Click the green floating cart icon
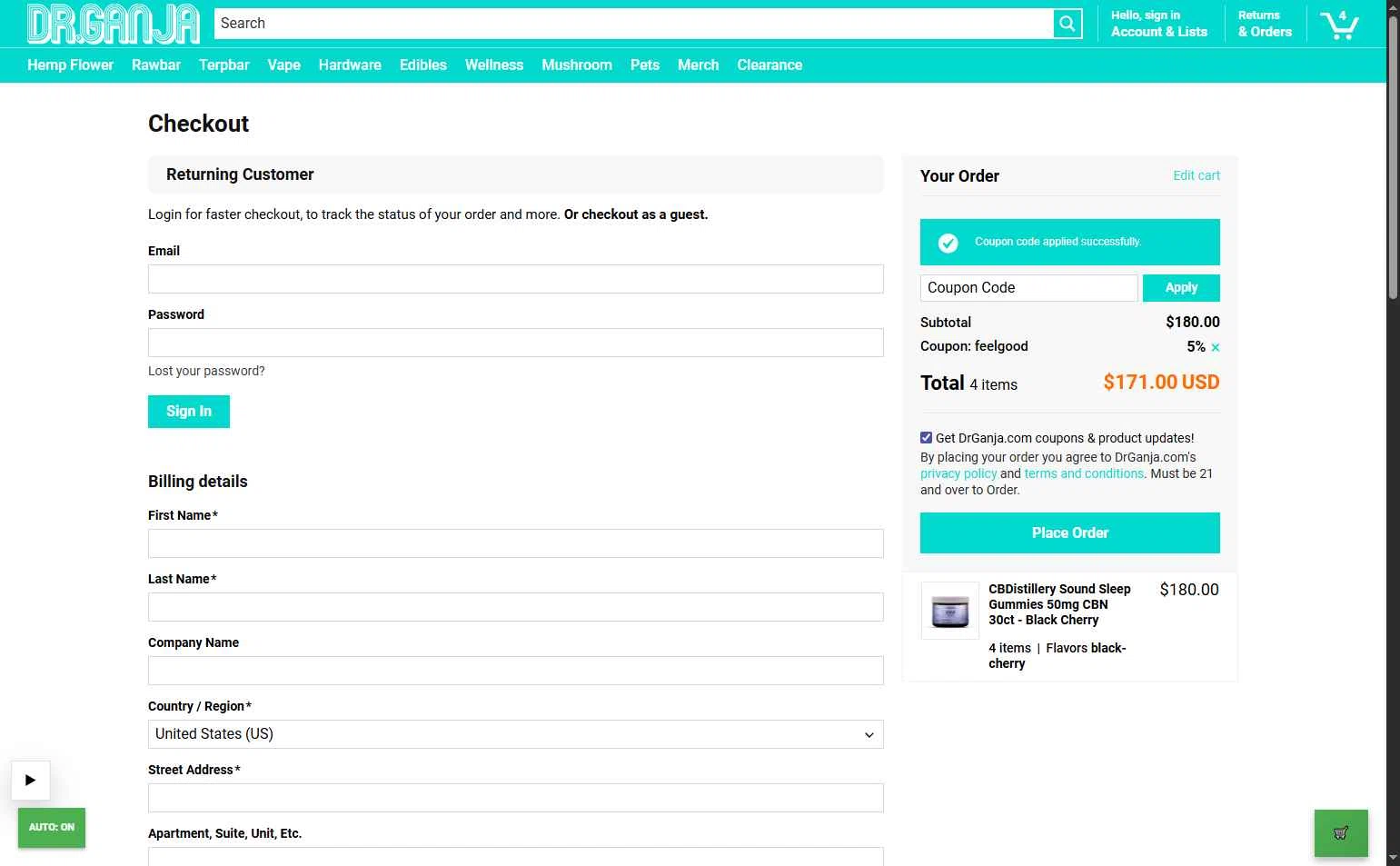Screen dimensions: 1400x866 click(x=1341, y=832)
